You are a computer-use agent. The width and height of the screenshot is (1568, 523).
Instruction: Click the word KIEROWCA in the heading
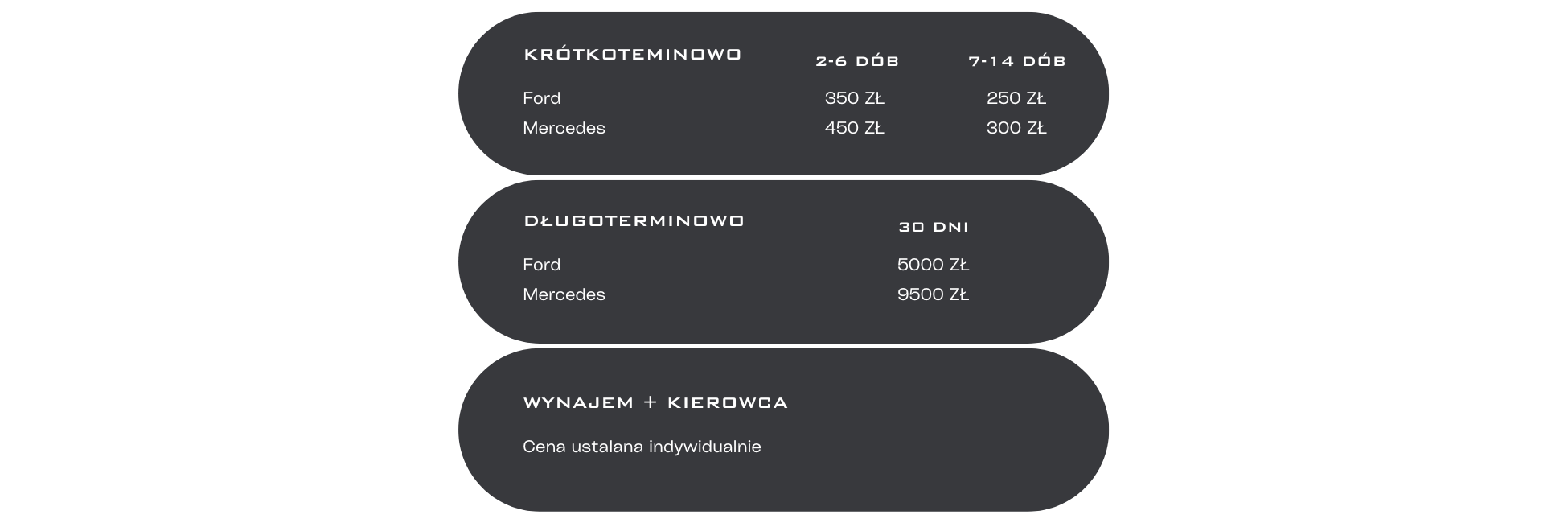click(728, 403)
